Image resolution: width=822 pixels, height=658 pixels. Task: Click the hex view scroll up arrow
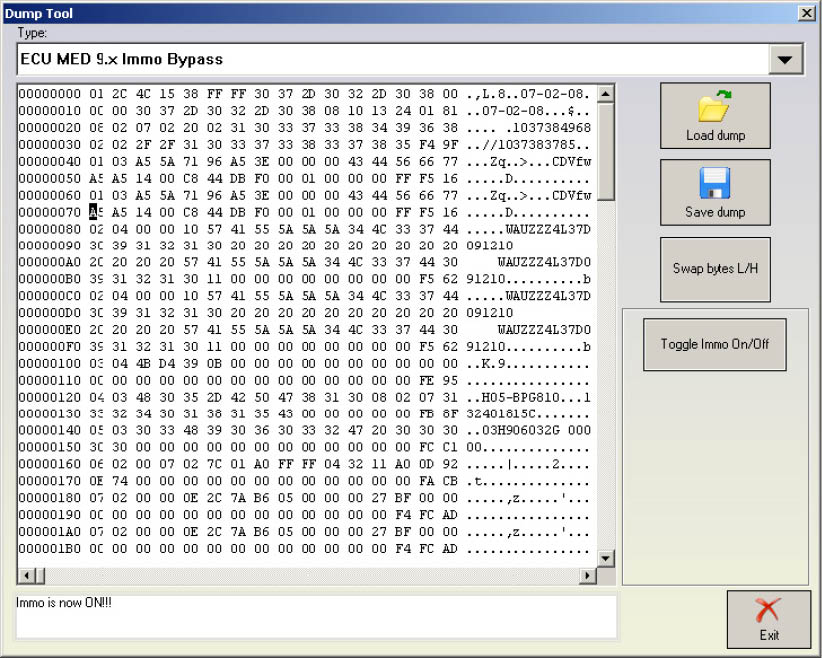pyautogui.click(x=605, y=94)
